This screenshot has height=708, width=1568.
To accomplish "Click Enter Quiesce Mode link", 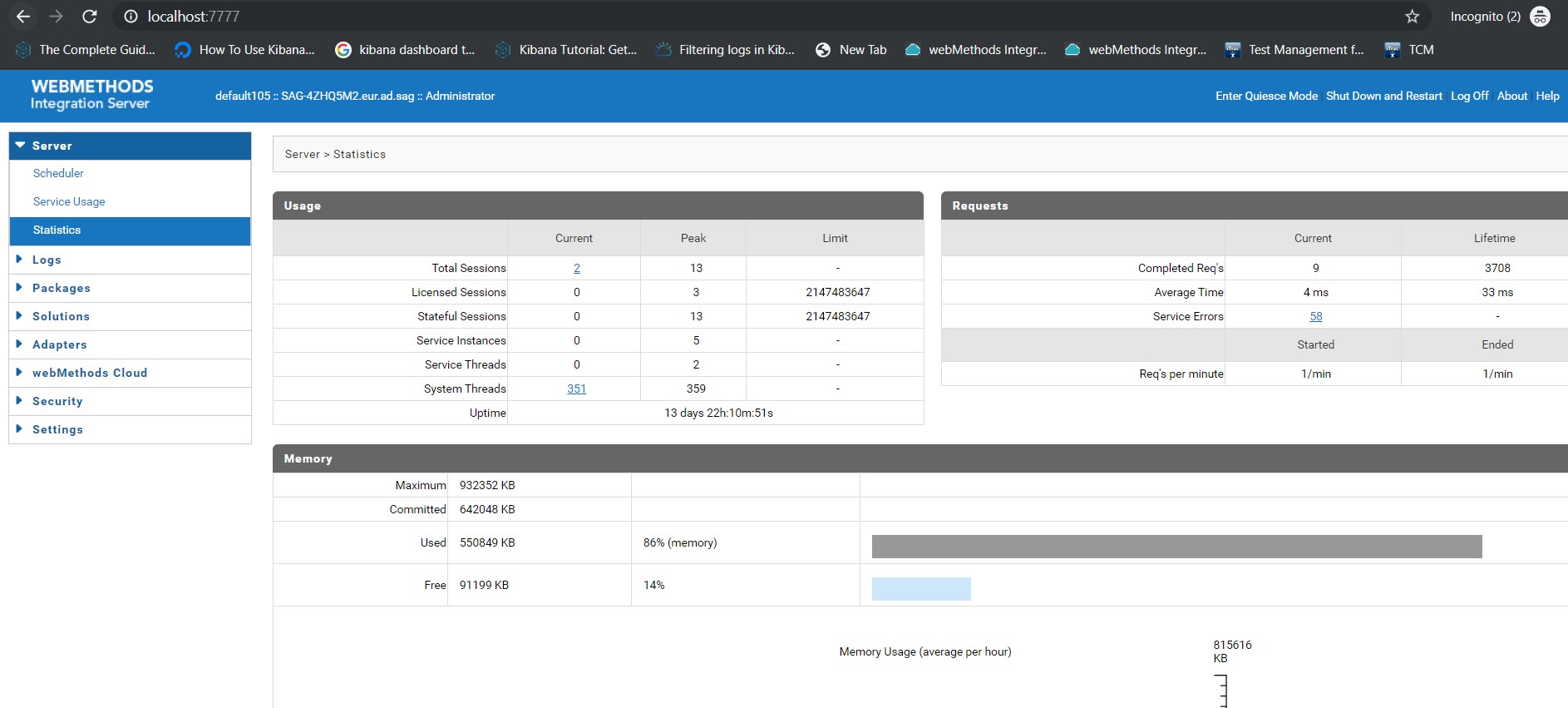I will click(1266, 96).
